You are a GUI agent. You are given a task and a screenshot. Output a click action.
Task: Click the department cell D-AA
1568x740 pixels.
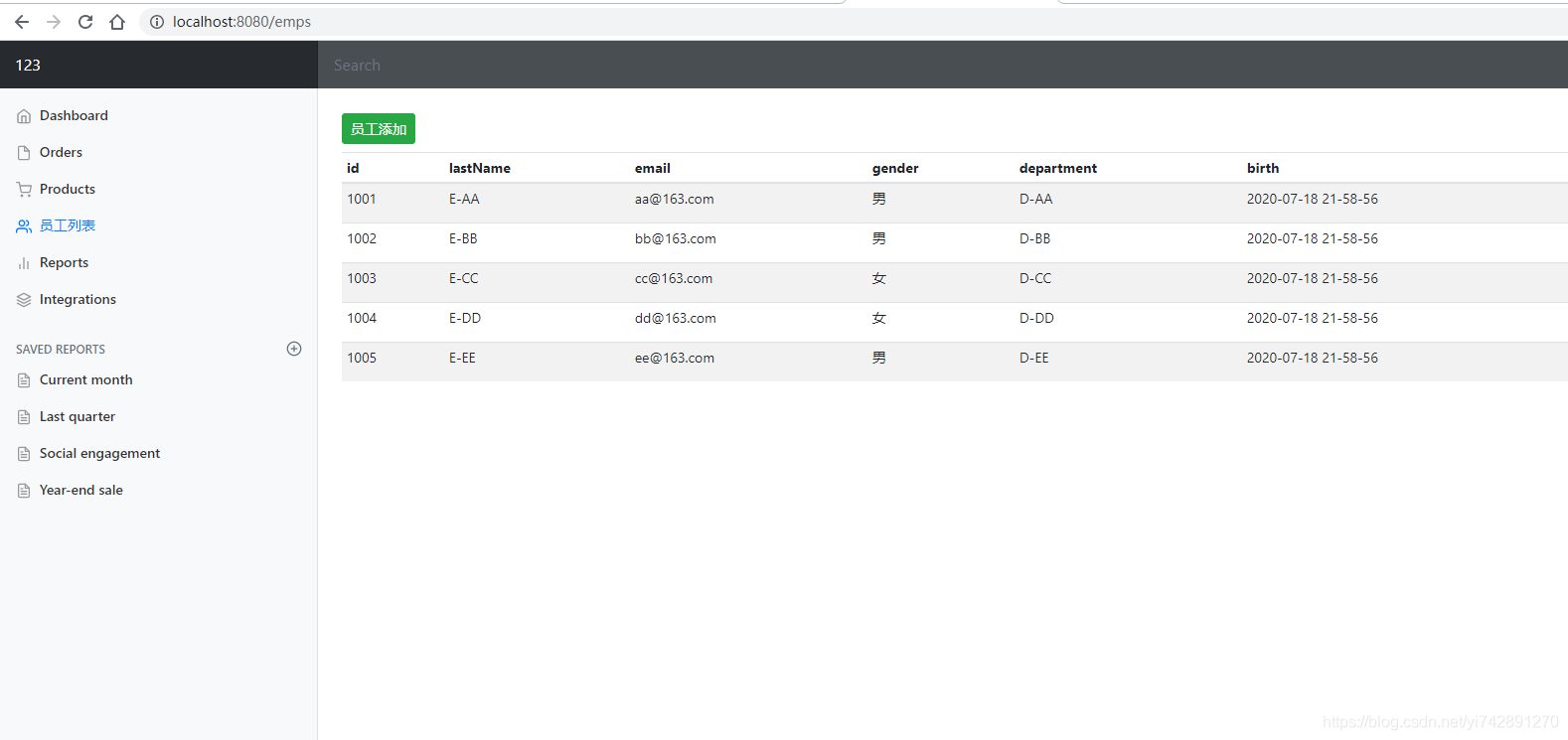1036,199
